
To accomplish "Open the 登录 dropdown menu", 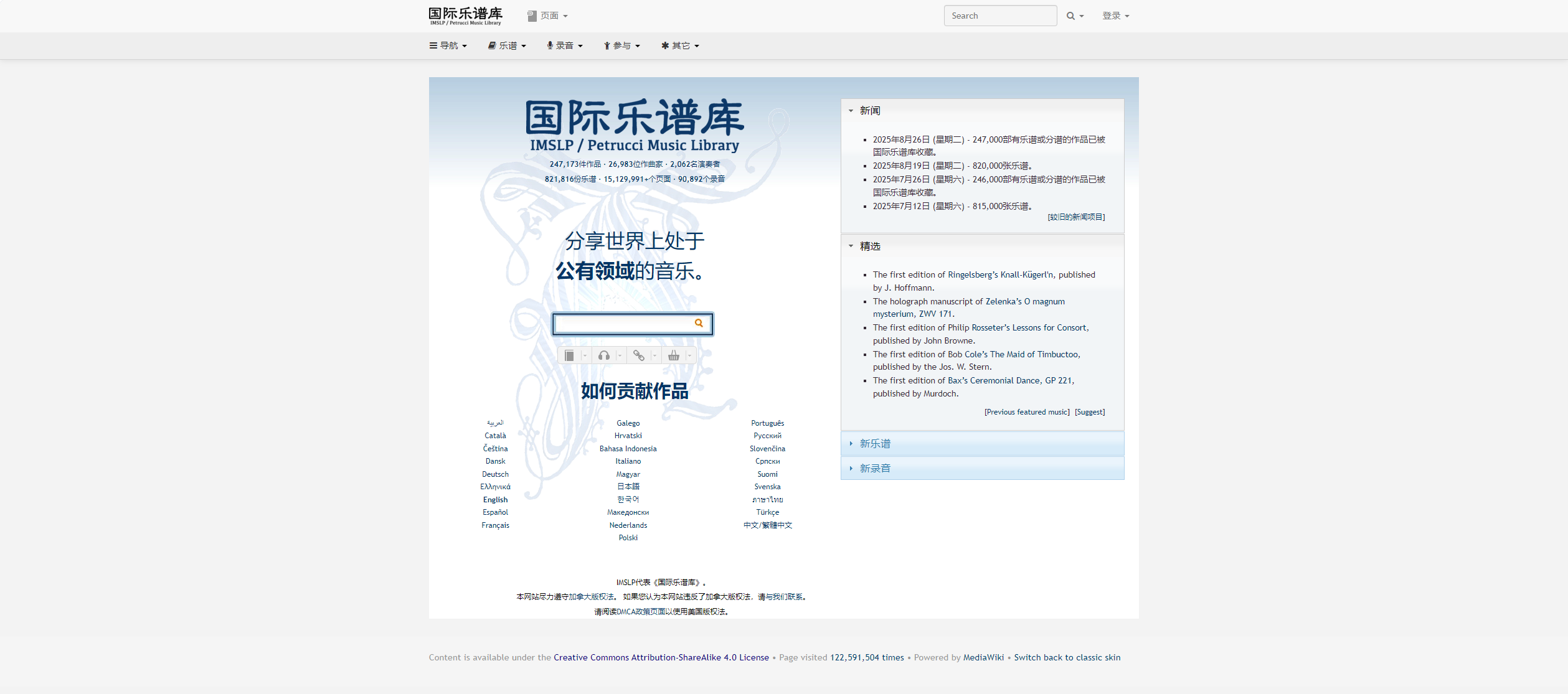I will [x=1115, y=15].
